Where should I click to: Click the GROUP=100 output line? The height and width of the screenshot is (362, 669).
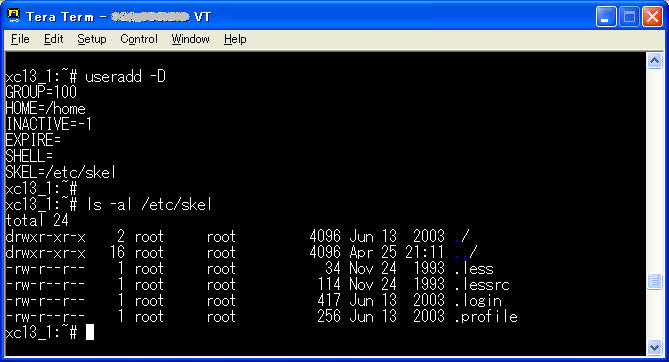pos(41,92)
